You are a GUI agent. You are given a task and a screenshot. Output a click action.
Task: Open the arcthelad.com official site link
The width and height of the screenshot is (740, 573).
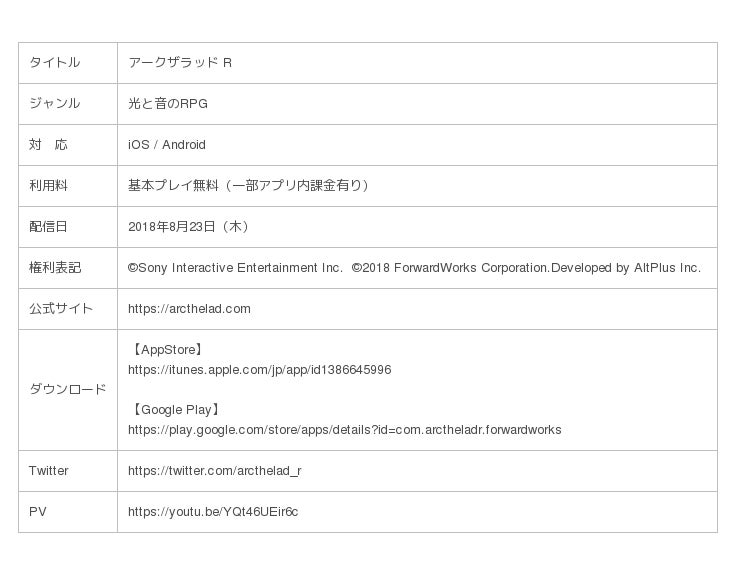tap(189, 309)
